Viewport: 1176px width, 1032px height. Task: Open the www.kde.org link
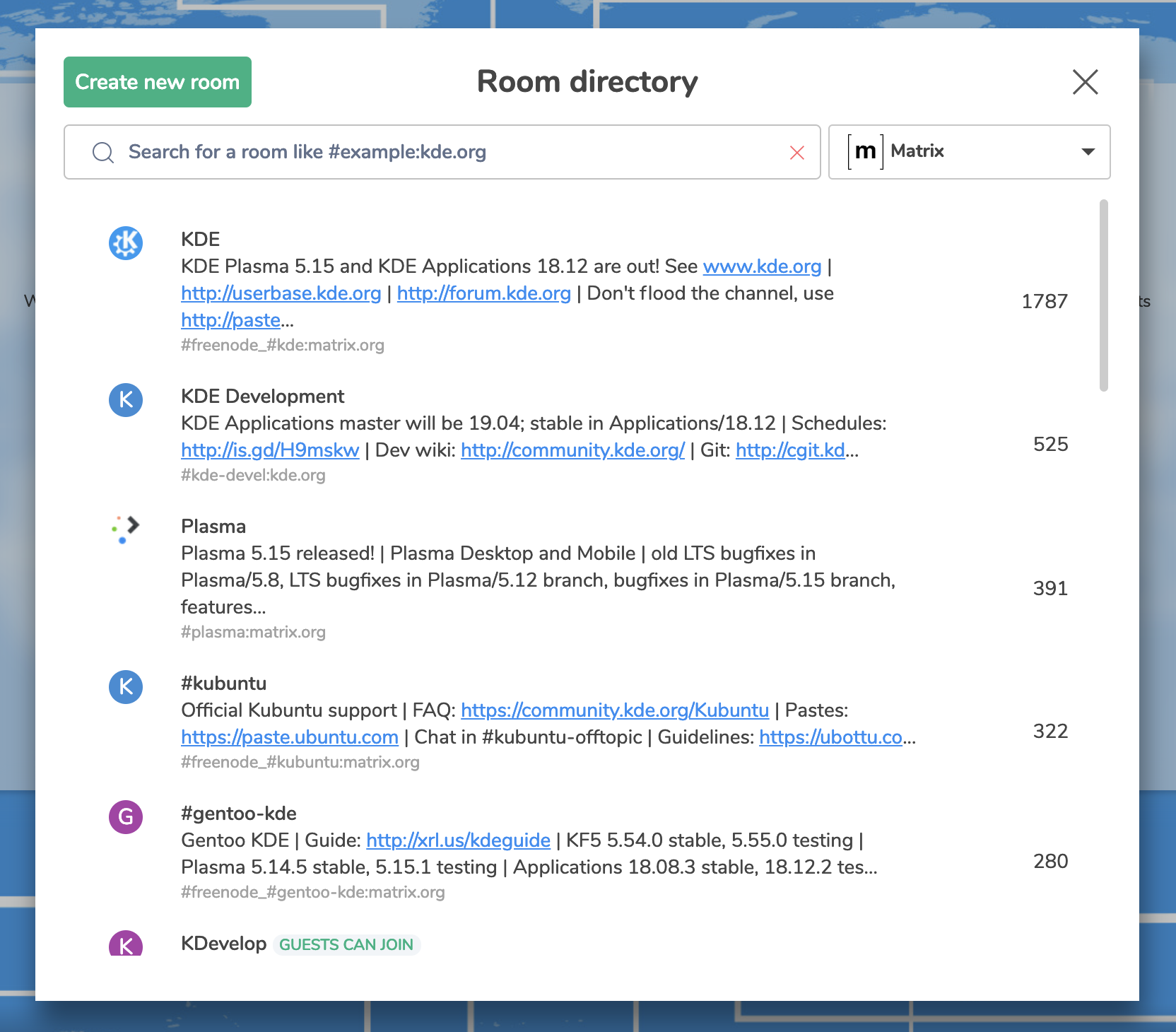pos(762,266)
